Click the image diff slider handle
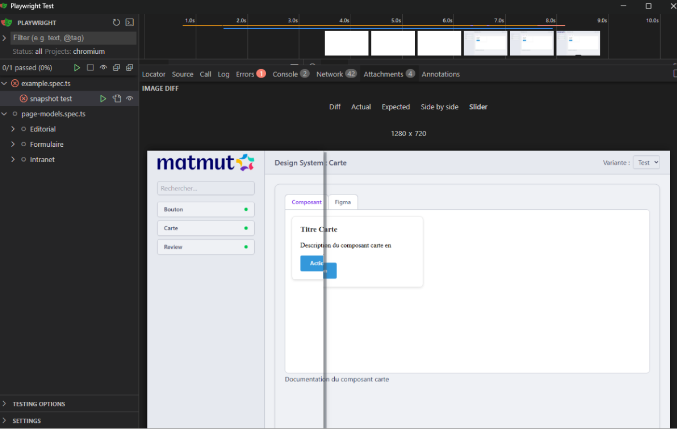The width and height of the screenshot is (677, 429). [x=324, y=270]
